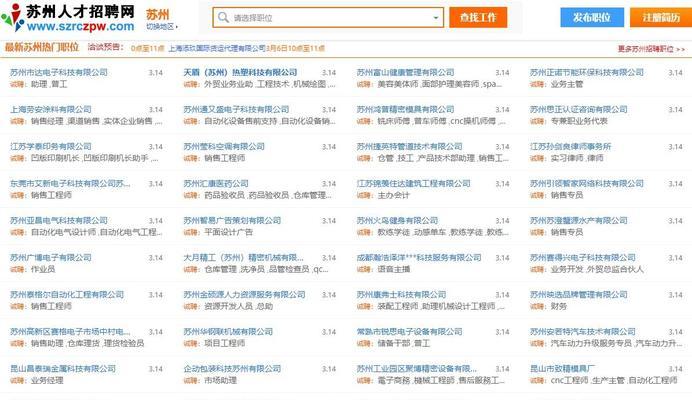This screenshot has height=400, width=692.
Task: Open 苏州苏澄蟹源水产有限公司 listing
Action: pos(579,221)
